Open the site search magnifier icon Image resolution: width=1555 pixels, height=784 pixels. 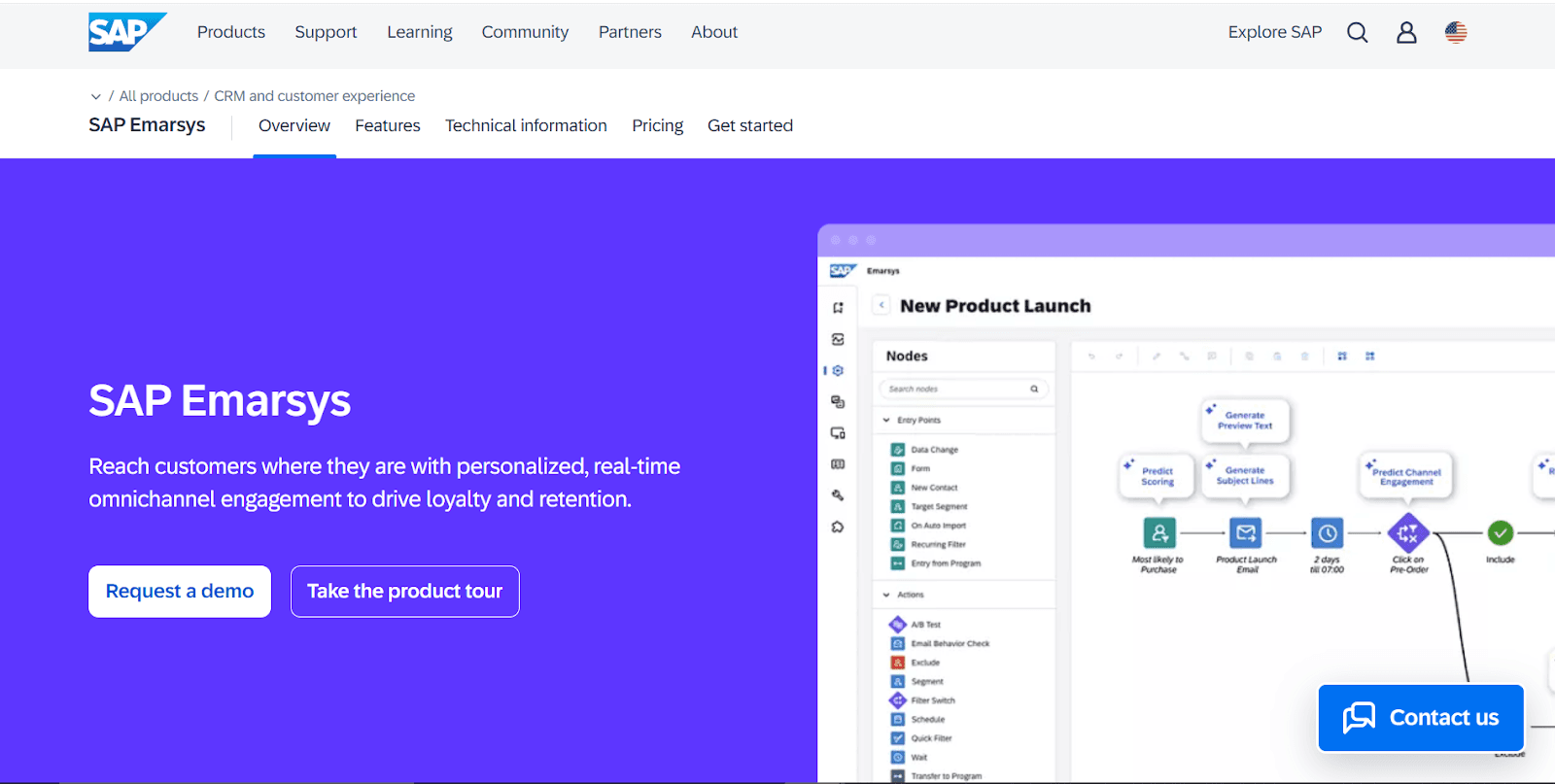click(x=1358, y=33)
